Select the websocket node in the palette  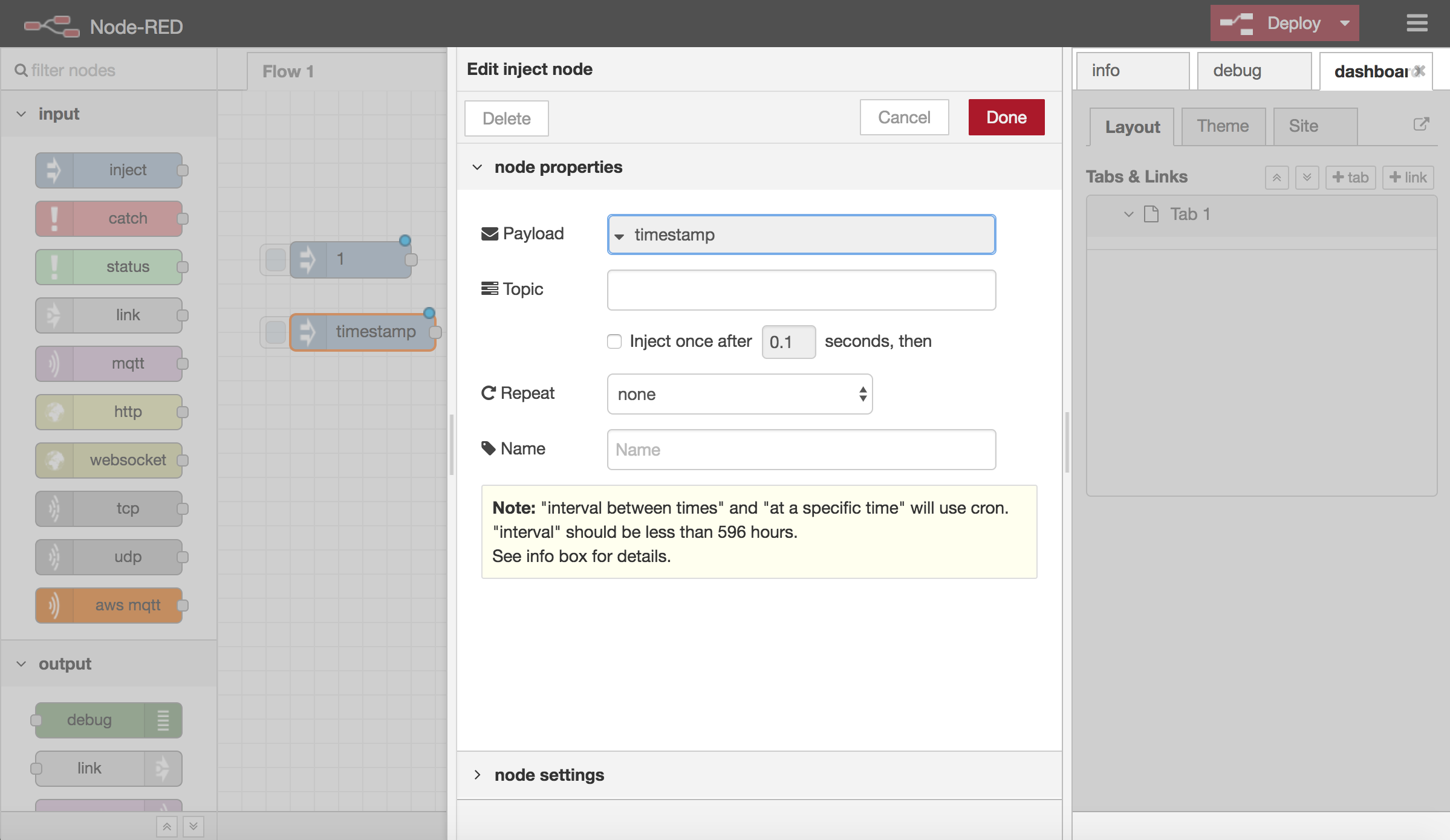point(109,460)
